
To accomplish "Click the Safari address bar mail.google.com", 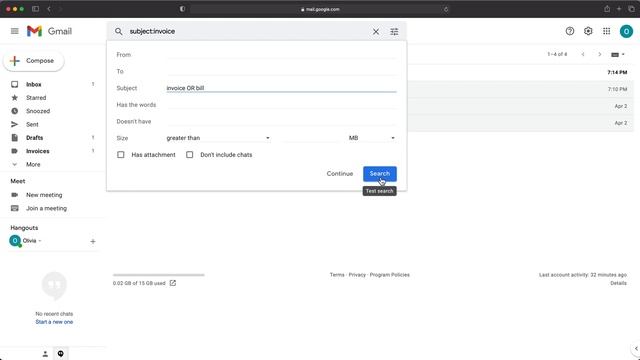I will click(320, 9).
